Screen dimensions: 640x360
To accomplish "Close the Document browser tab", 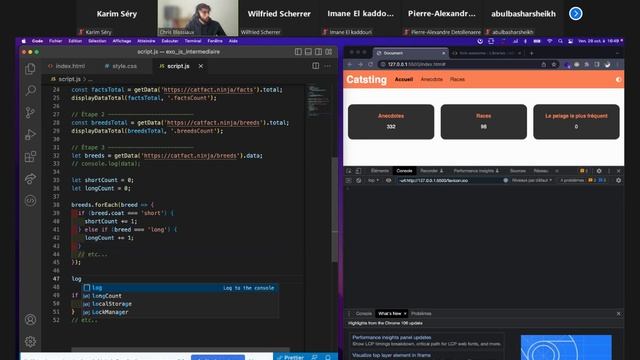I will pos(444,53).
